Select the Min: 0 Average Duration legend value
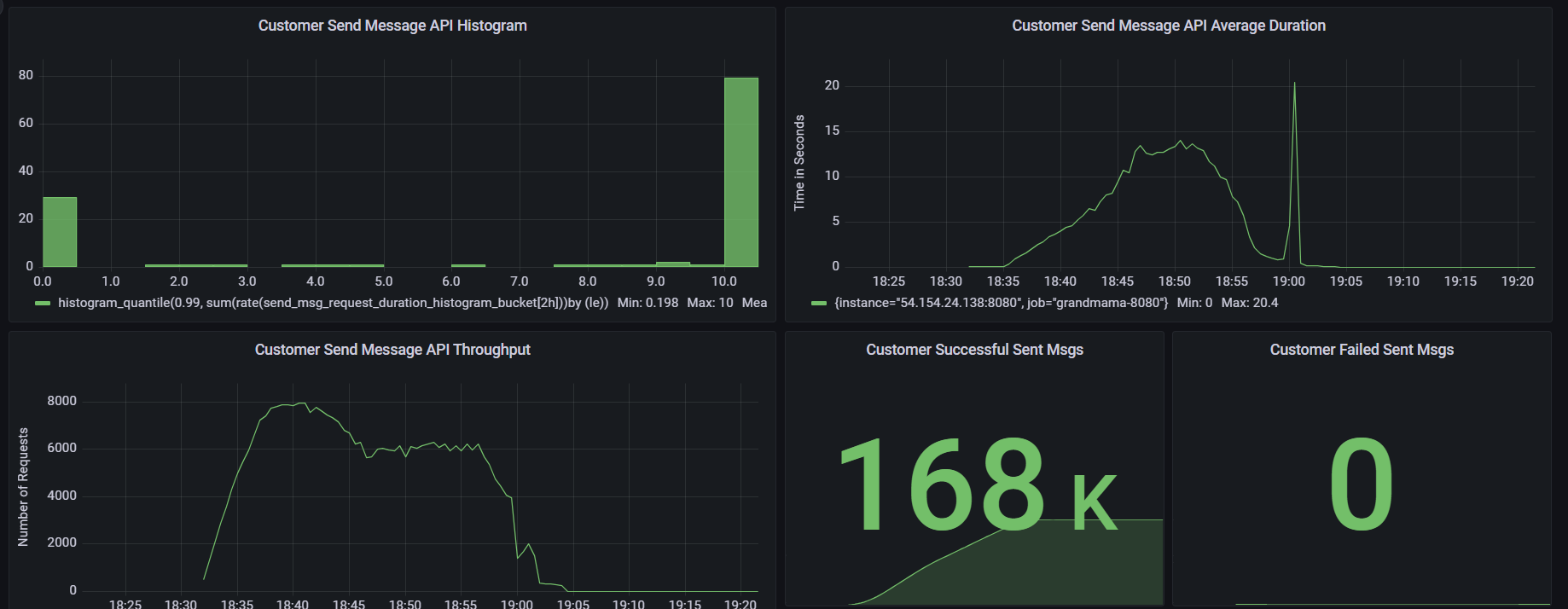 click(x=1194, y=304)
